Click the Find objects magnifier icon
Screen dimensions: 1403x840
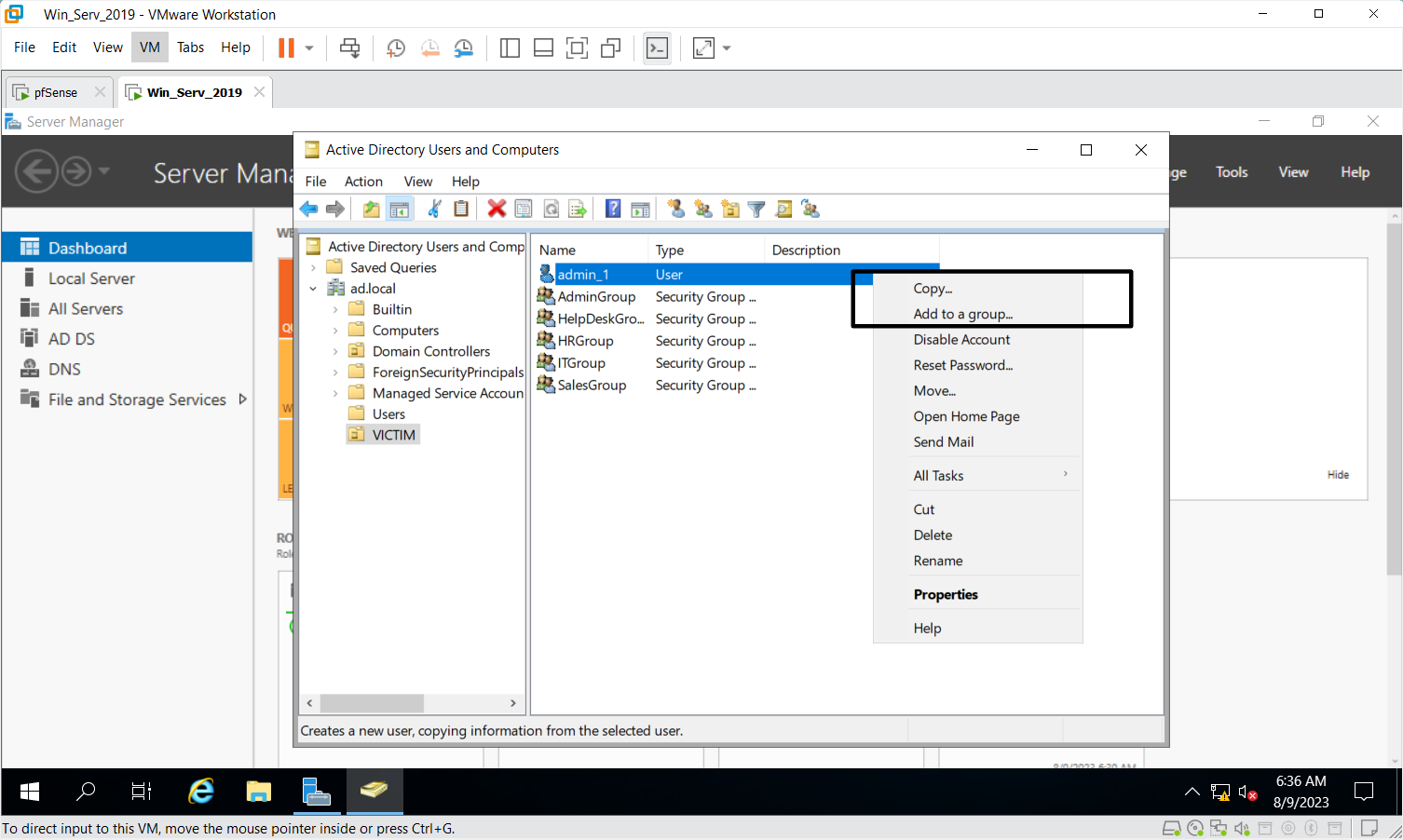click(x=783, y=209)
